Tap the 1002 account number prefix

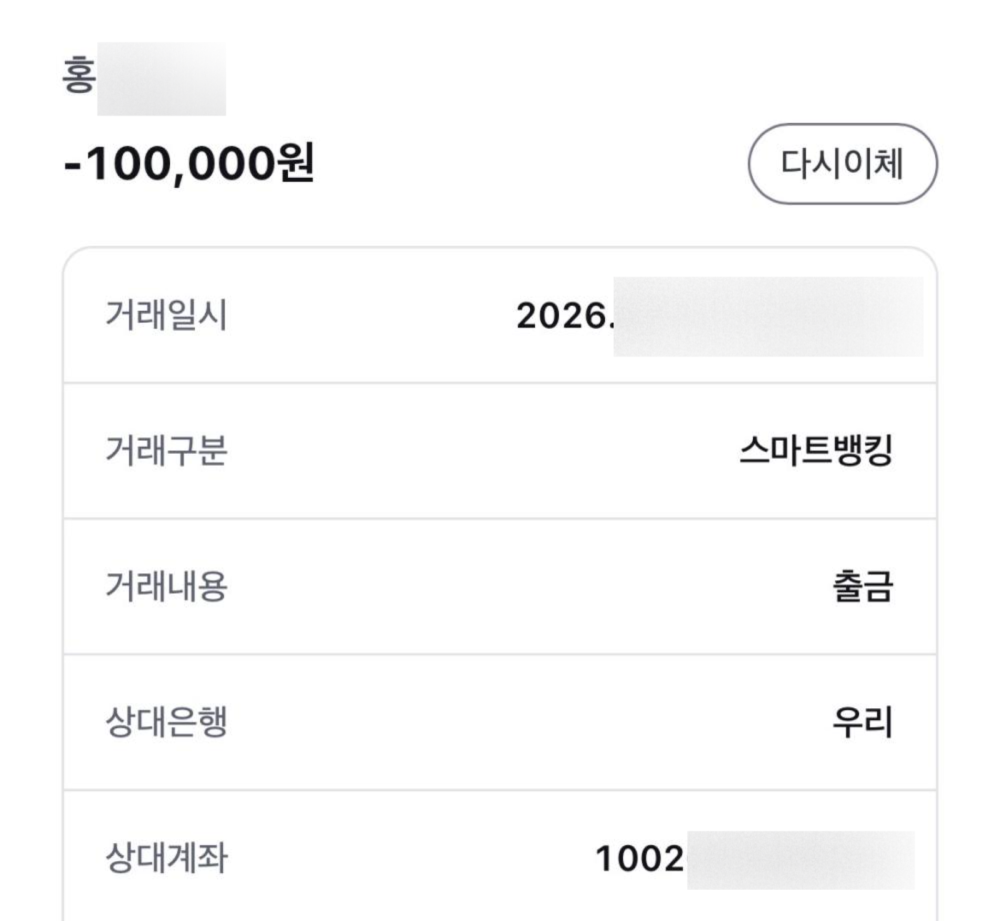coord(640,858)
